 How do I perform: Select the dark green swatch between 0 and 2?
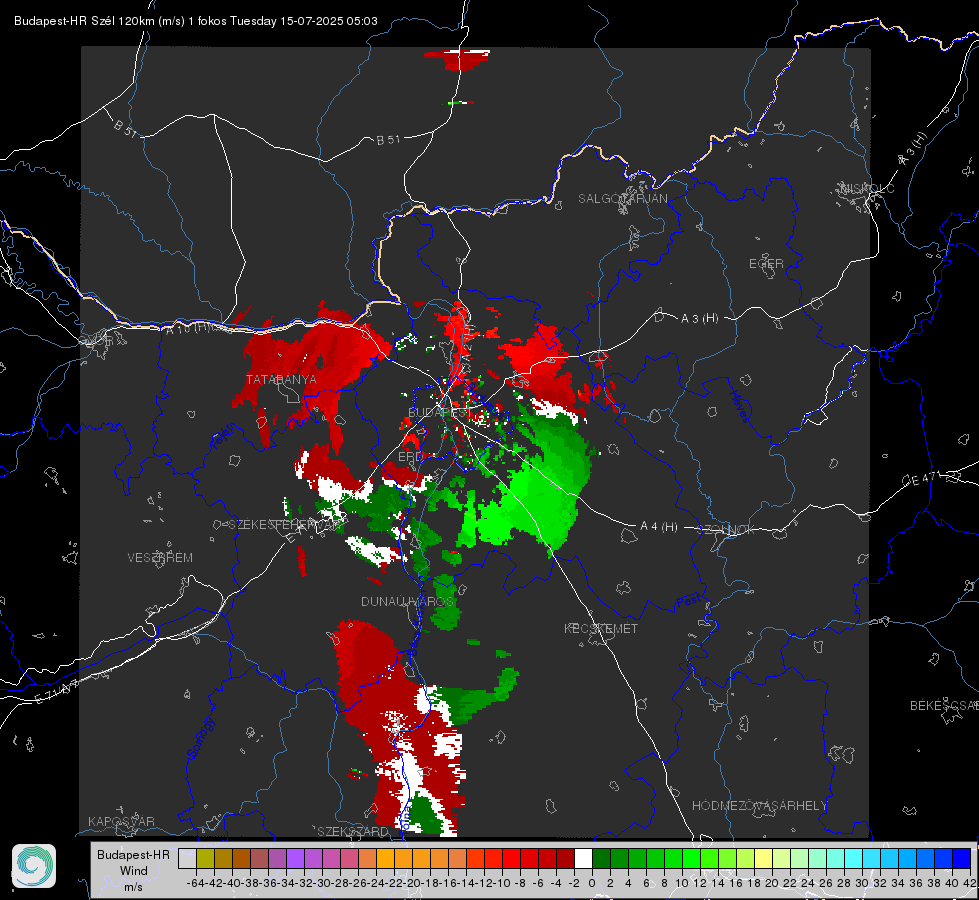(x=601, y=858)
